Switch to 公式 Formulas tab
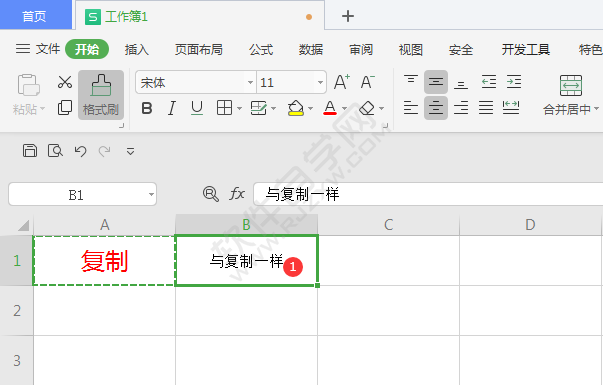603x385 pixels. pos(261,50)
